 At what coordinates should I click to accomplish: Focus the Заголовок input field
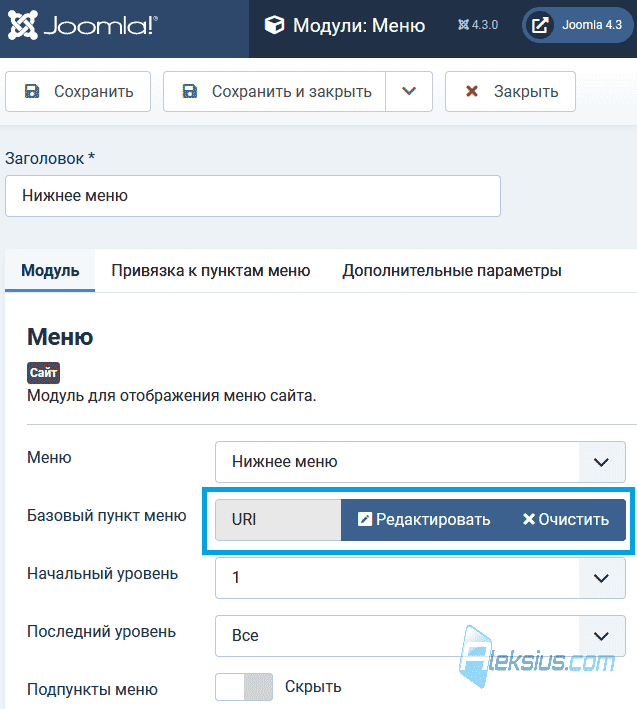click(x=253, y=196)
